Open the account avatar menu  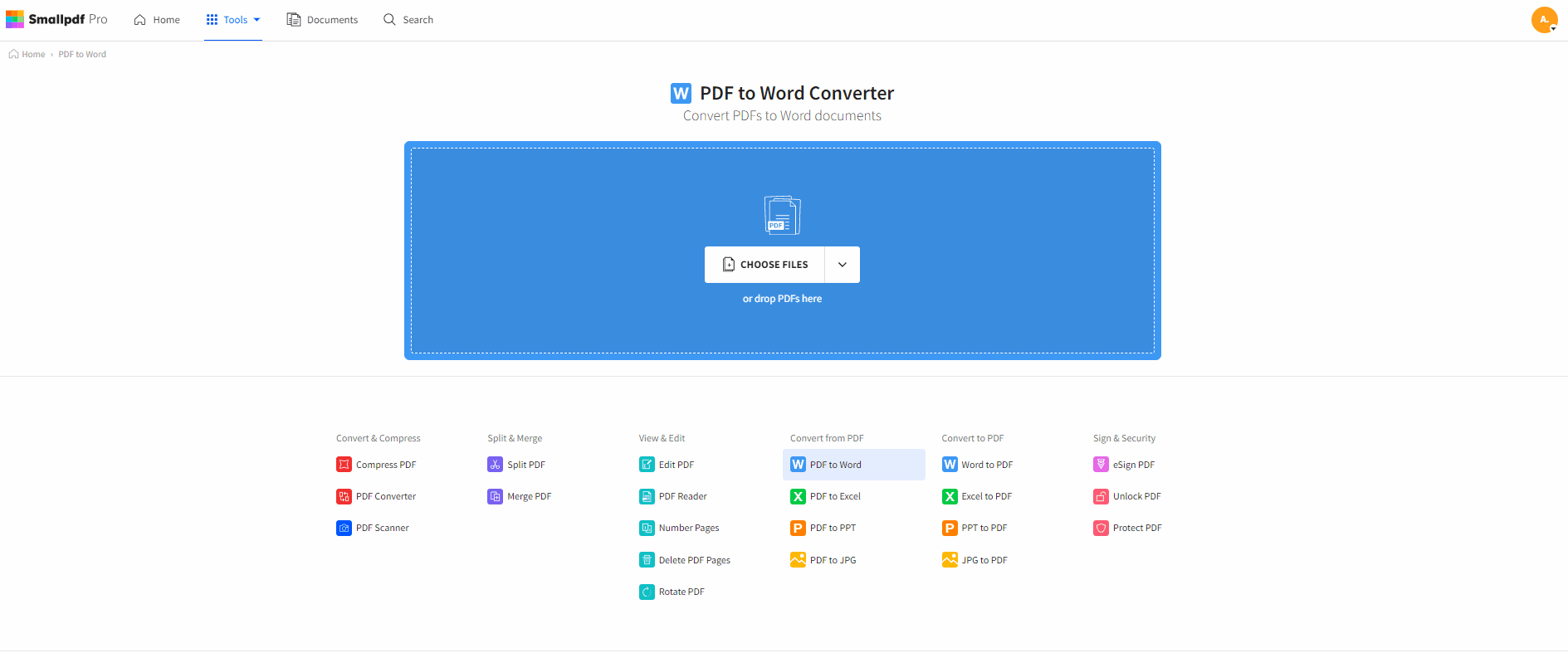click(x=1544, y=20)
